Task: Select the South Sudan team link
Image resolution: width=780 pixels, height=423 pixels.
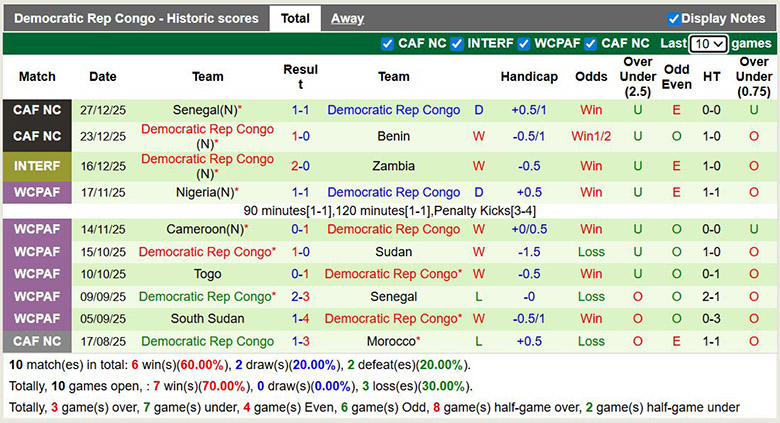Action: pyautogui.click(x=207, y=319)
